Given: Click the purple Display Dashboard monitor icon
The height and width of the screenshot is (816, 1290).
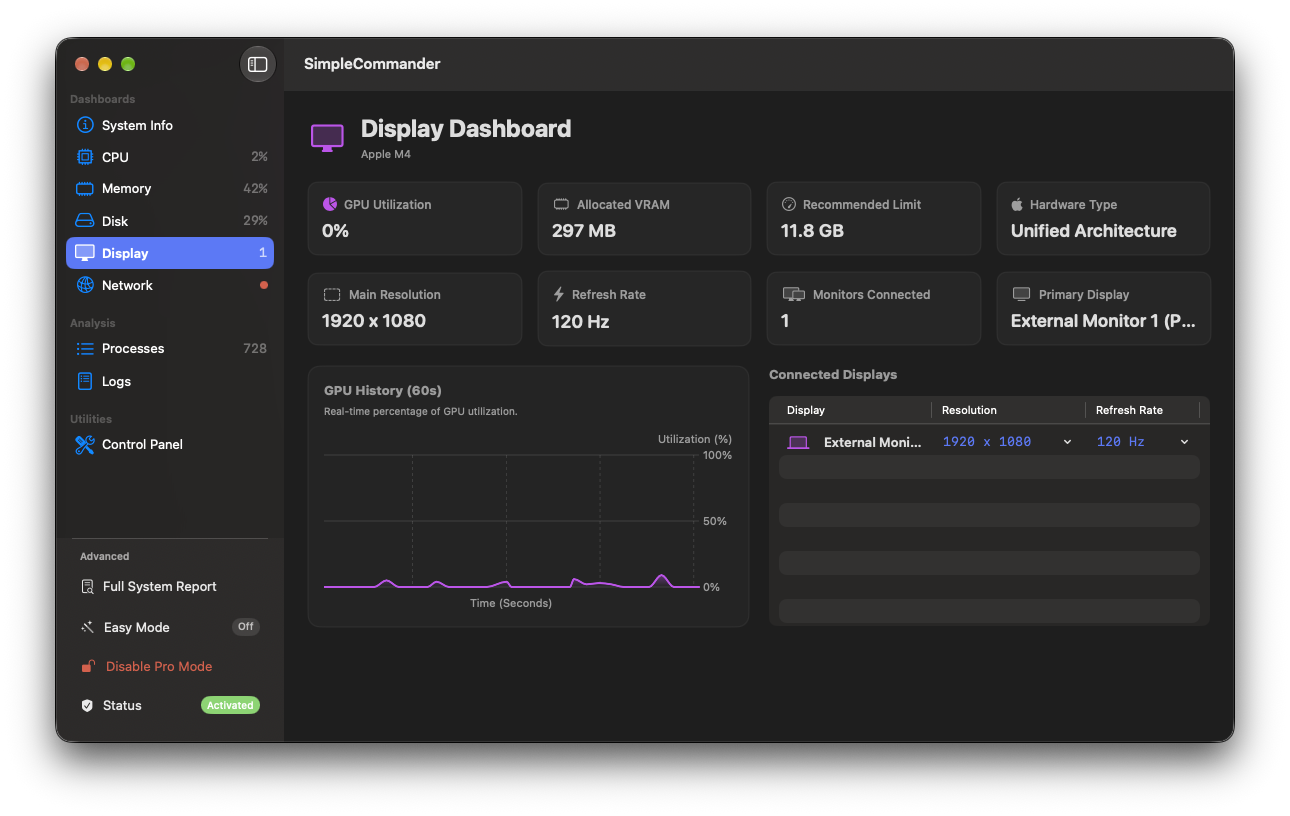Looking at the screenshot, I should [x=327, y=137].
